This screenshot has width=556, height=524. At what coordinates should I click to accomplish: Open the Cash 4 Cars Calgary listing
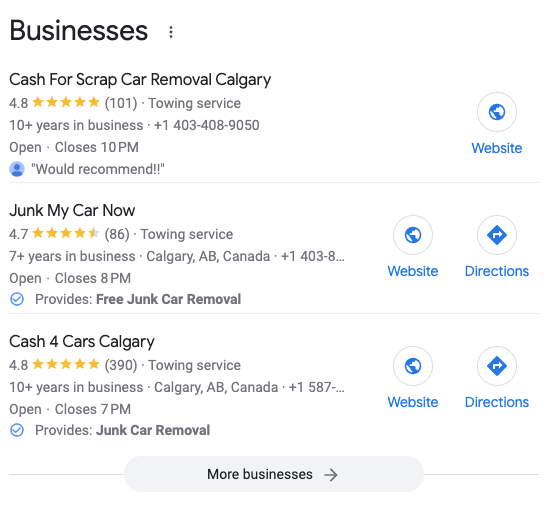82,341
